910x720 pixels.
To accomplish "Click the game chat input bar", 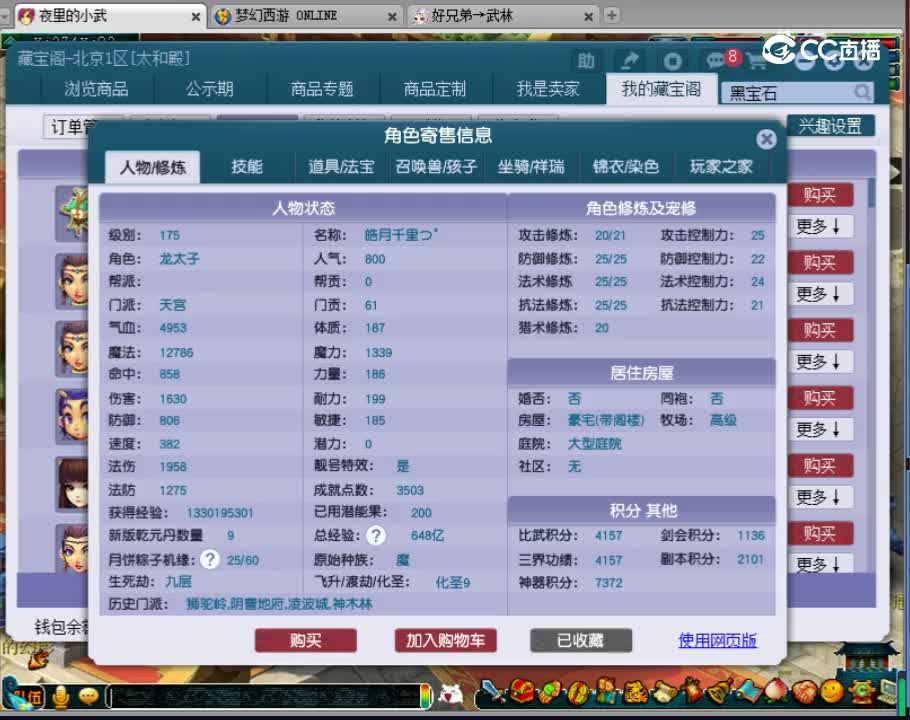I will point(265,696).
